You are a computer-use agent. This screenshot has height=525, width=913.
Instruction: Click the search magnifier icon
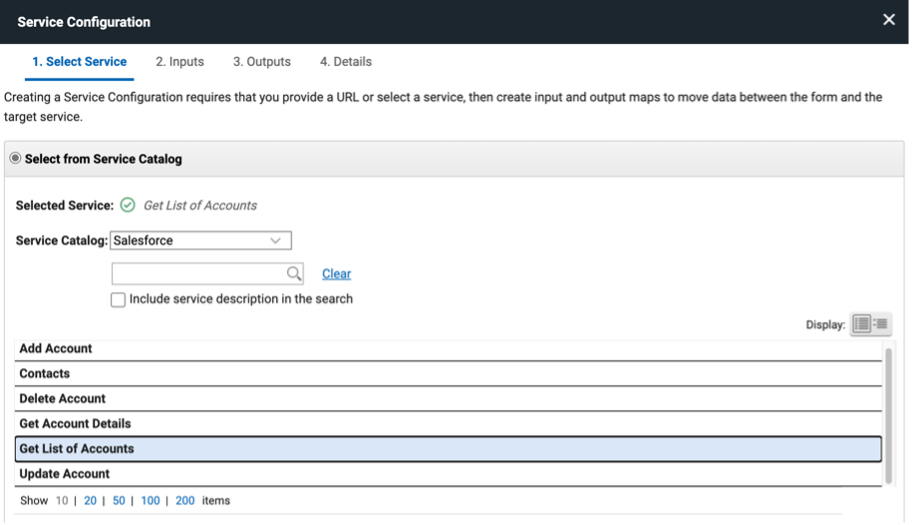(294, 274)
